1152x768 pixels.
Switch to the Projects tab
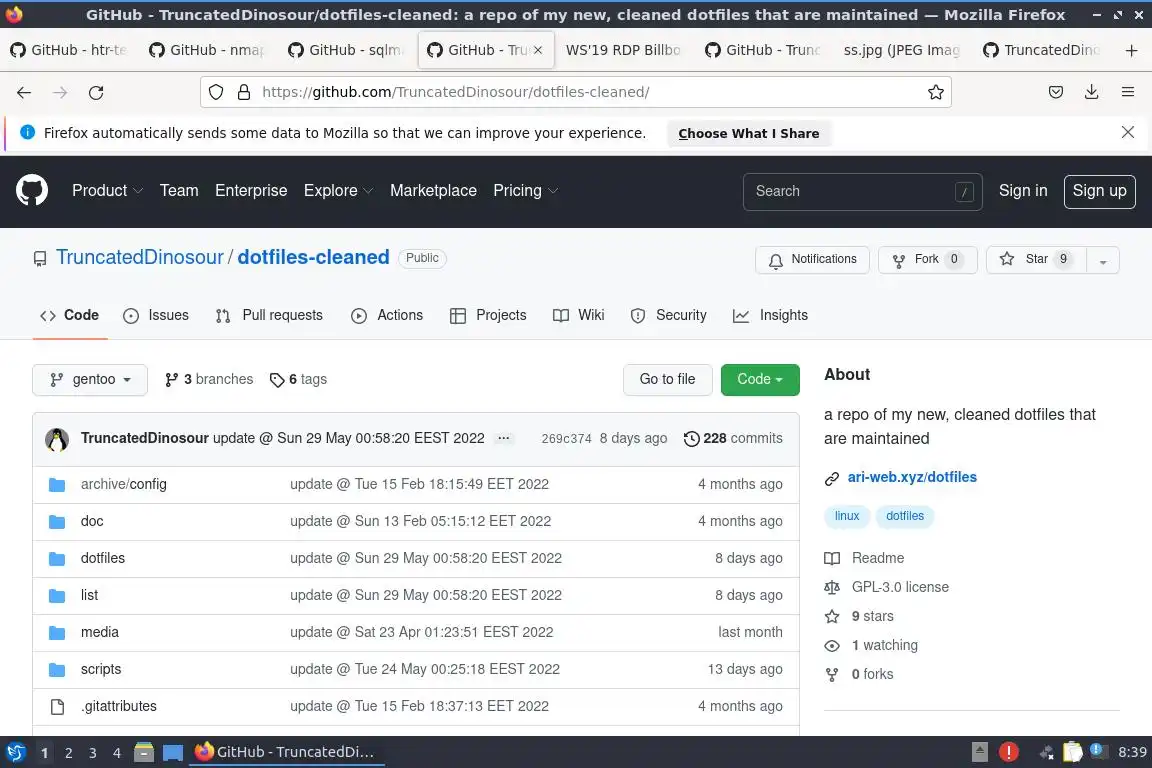point(488,315)
